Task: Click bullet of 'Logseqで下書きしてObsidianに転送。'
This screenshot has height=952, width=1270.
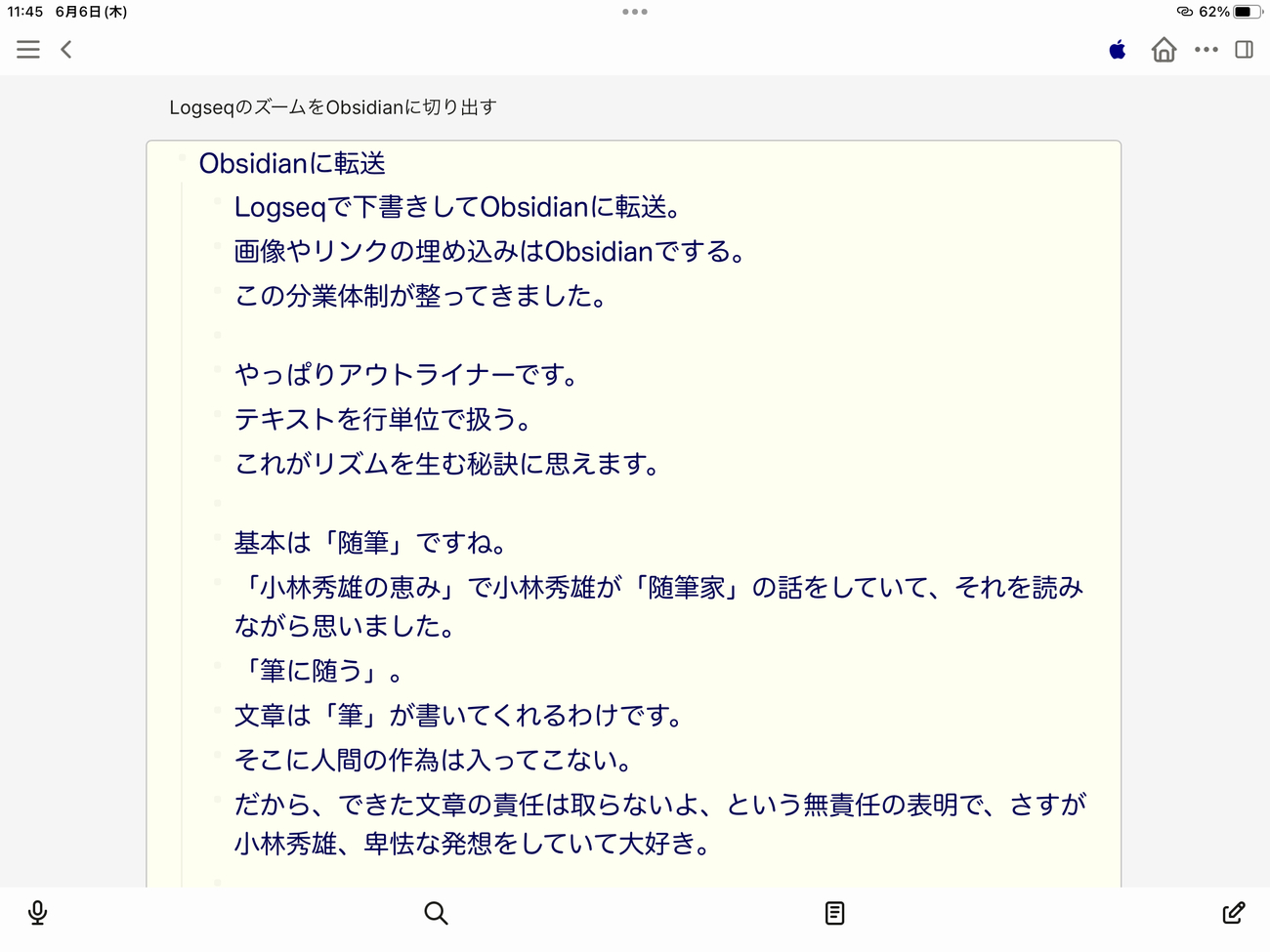Action: (x=218, y=202)
